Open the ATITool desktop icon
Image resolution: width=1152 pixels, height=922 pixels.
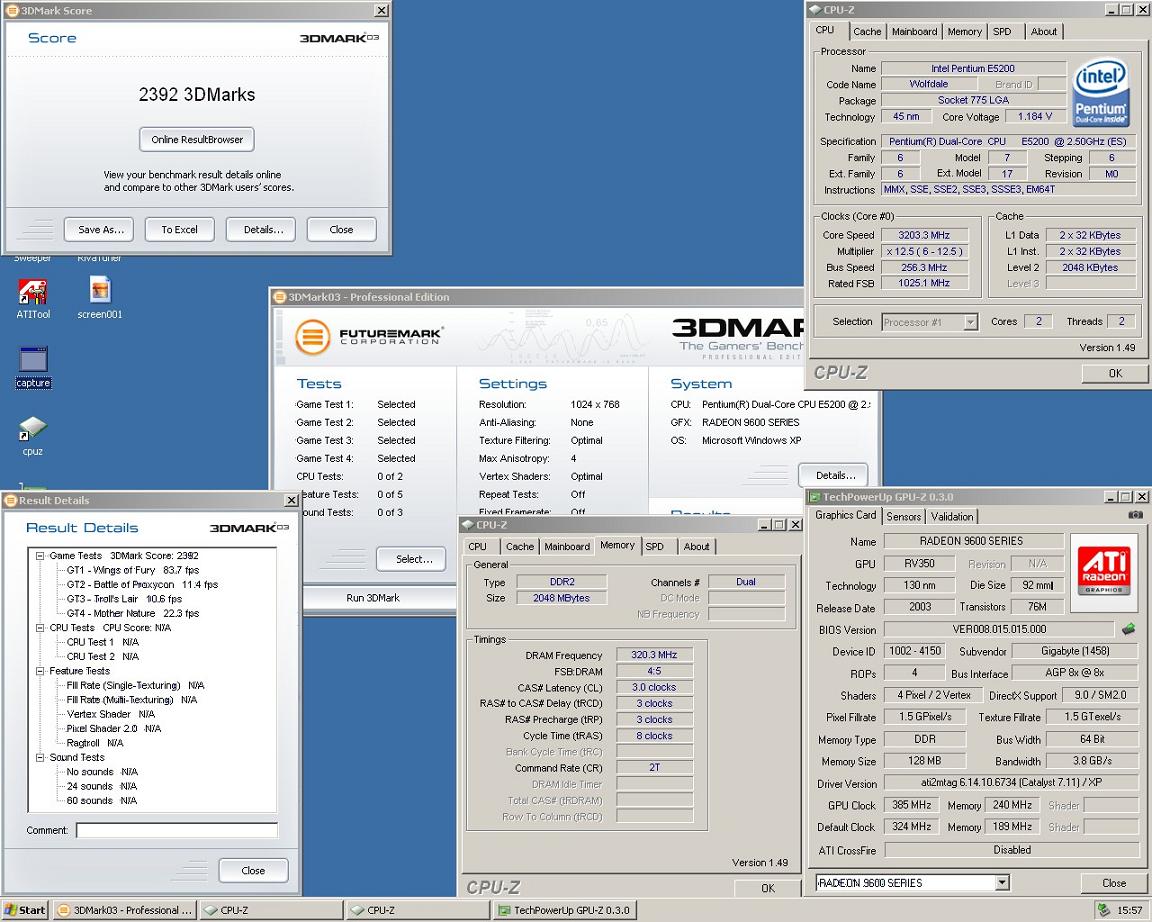(32, 298)
